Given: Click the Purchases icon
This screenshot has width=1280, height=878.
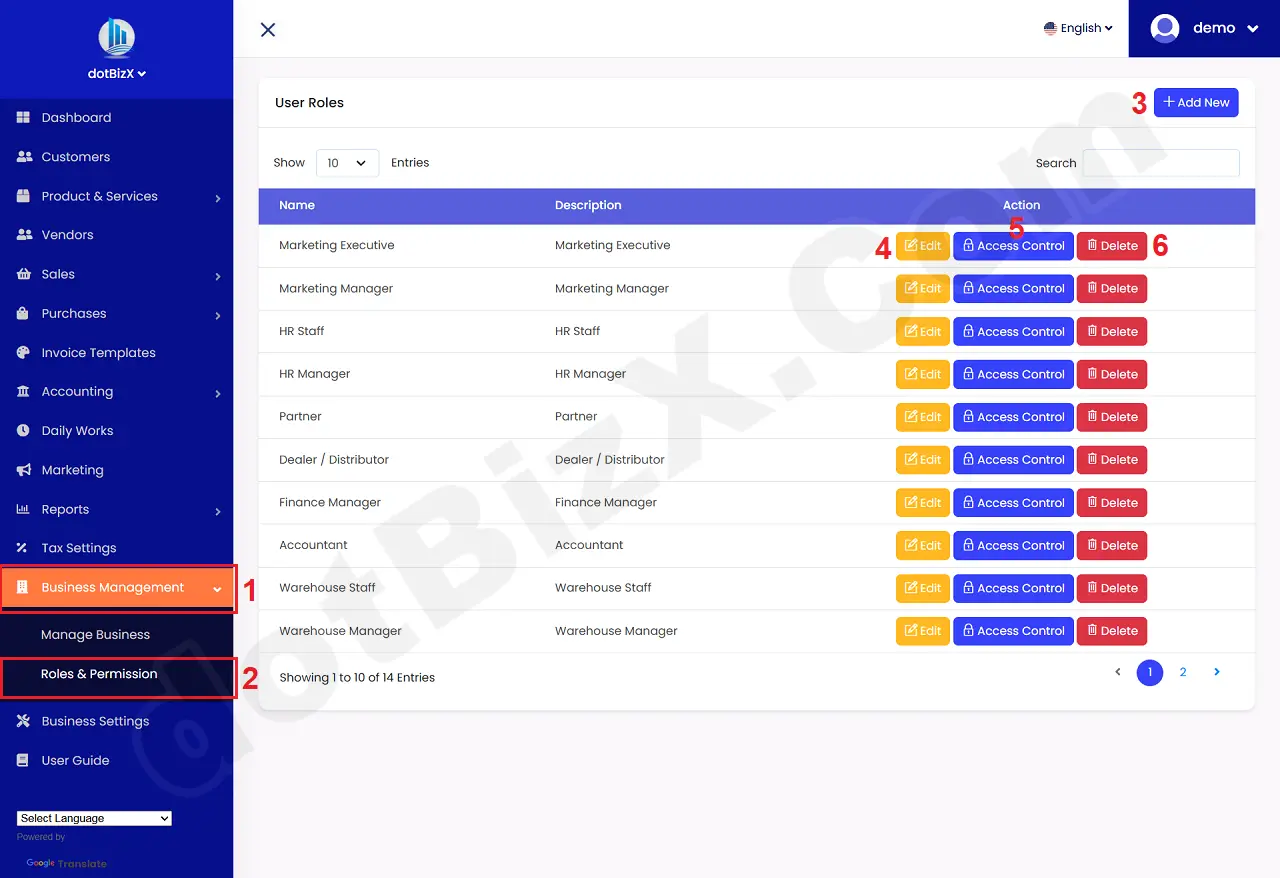Looking at the screenshot, I should 23,313.
